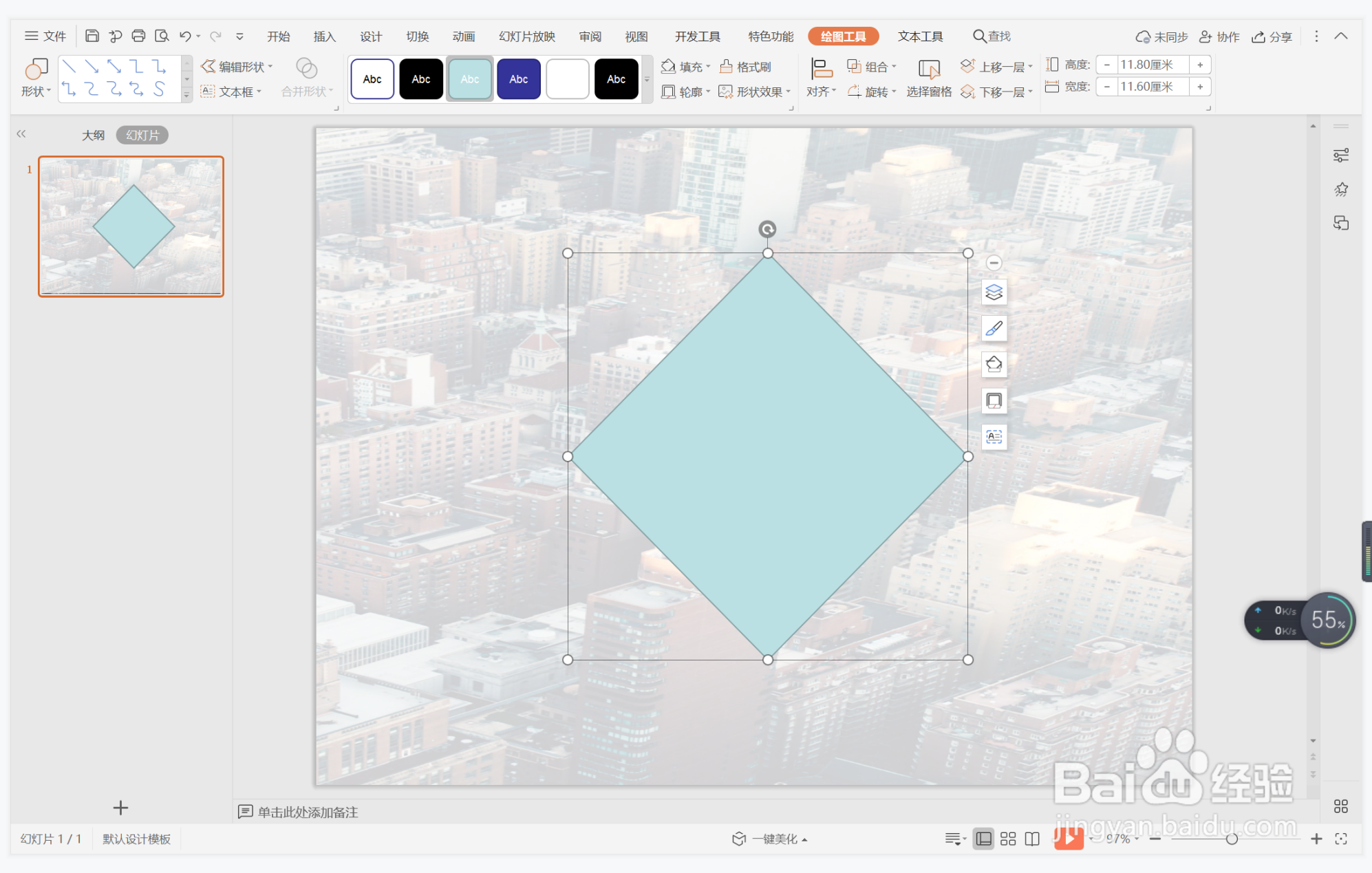Switch to reading view icon
The height and width of the screenshot is (873, 1372).
pos(1032,839)
